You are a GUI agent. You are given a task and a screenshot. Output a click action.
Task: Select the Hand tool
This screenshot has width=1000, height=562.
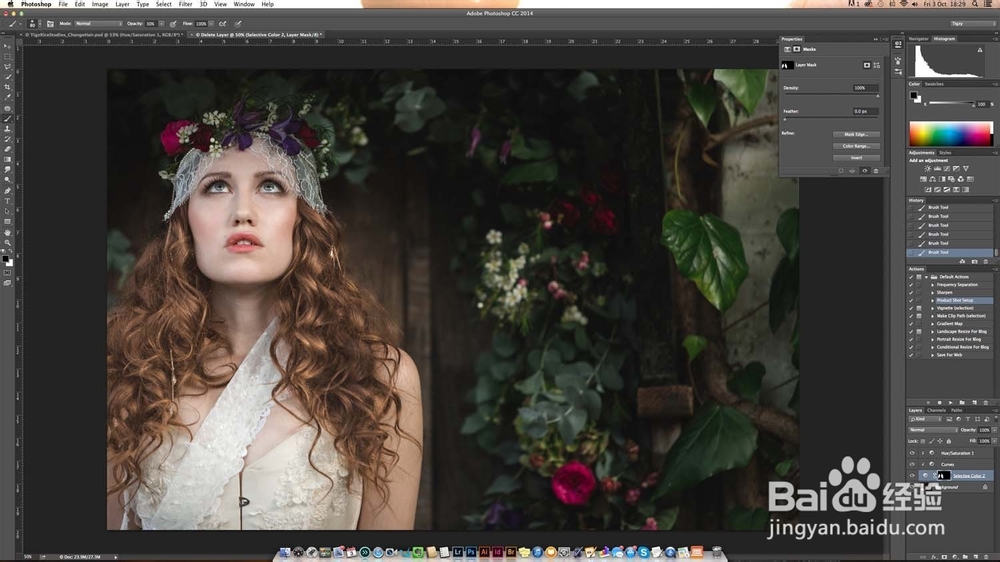(8, 232)
